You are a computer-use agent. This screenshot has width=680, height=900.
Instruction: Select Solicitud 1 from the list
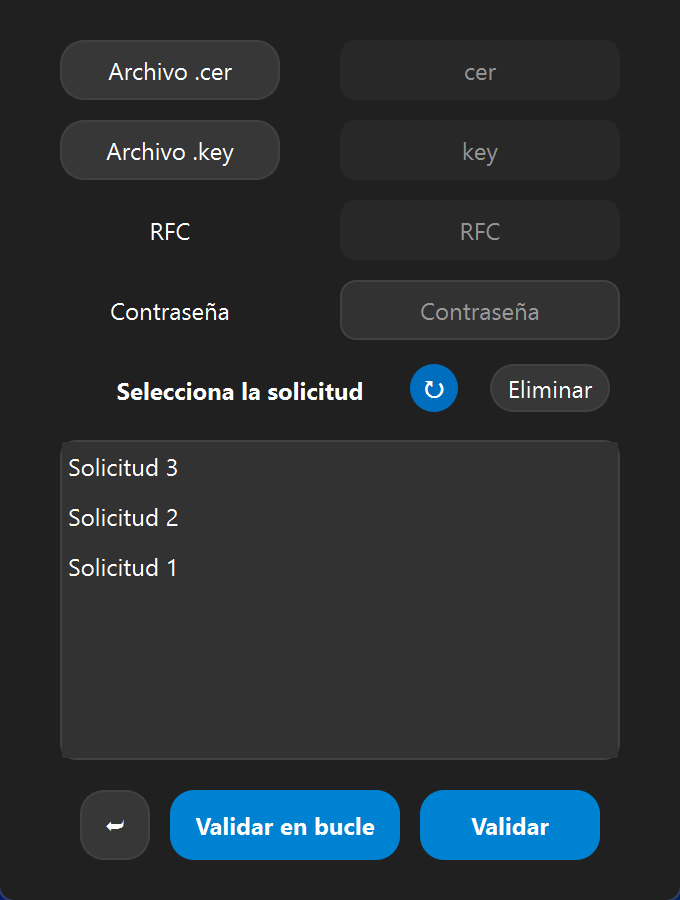point(123,567)
